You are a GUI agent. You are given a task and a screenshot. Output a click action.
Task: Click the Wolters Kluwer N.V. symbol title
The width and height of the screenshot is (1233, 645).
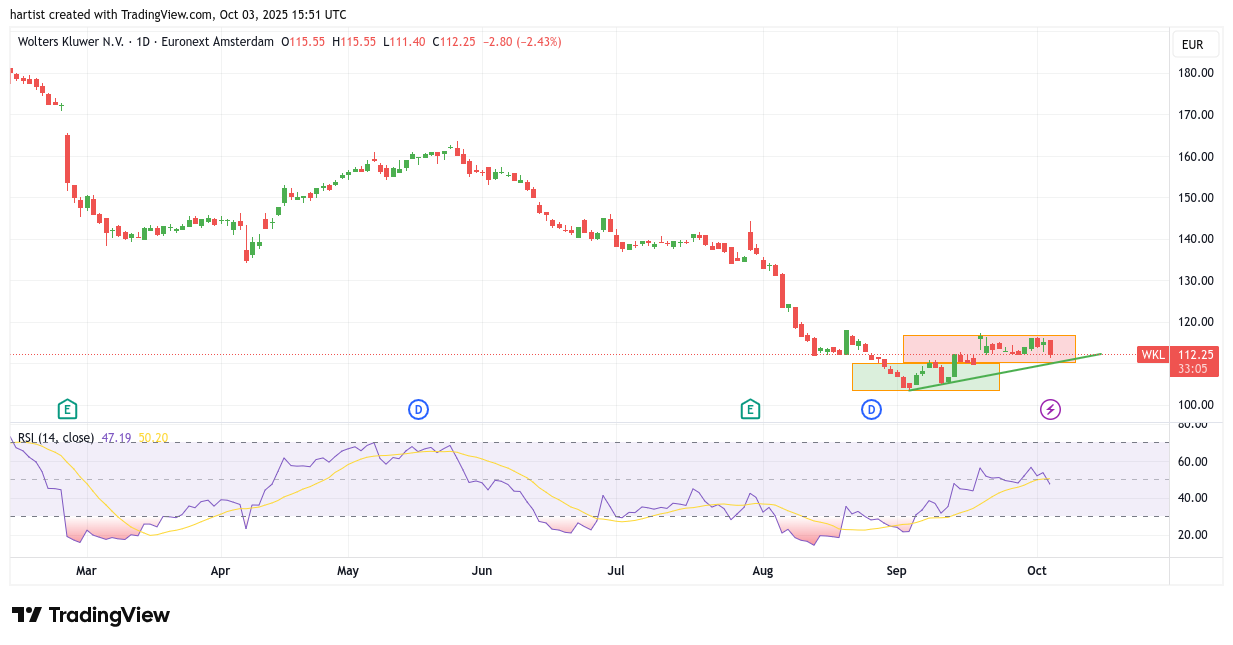click(70, 42)
